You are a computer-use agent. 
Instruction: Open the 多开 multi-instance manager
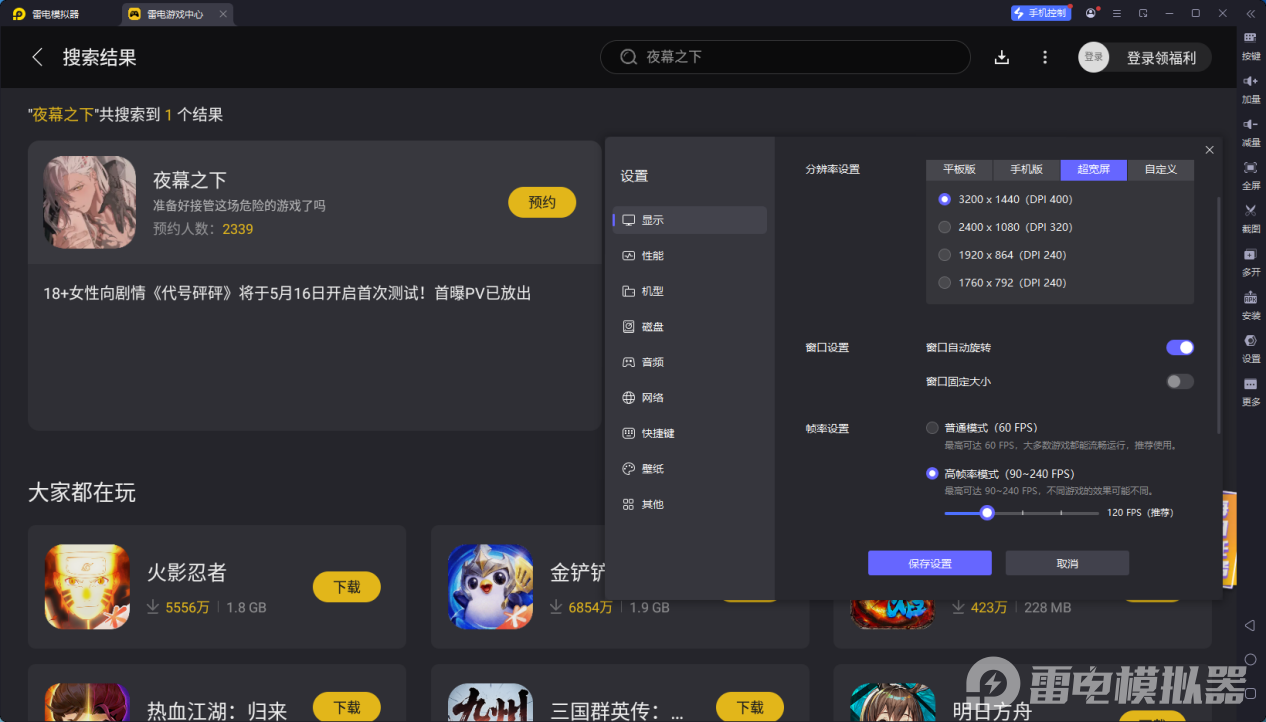pos(1250,260)
